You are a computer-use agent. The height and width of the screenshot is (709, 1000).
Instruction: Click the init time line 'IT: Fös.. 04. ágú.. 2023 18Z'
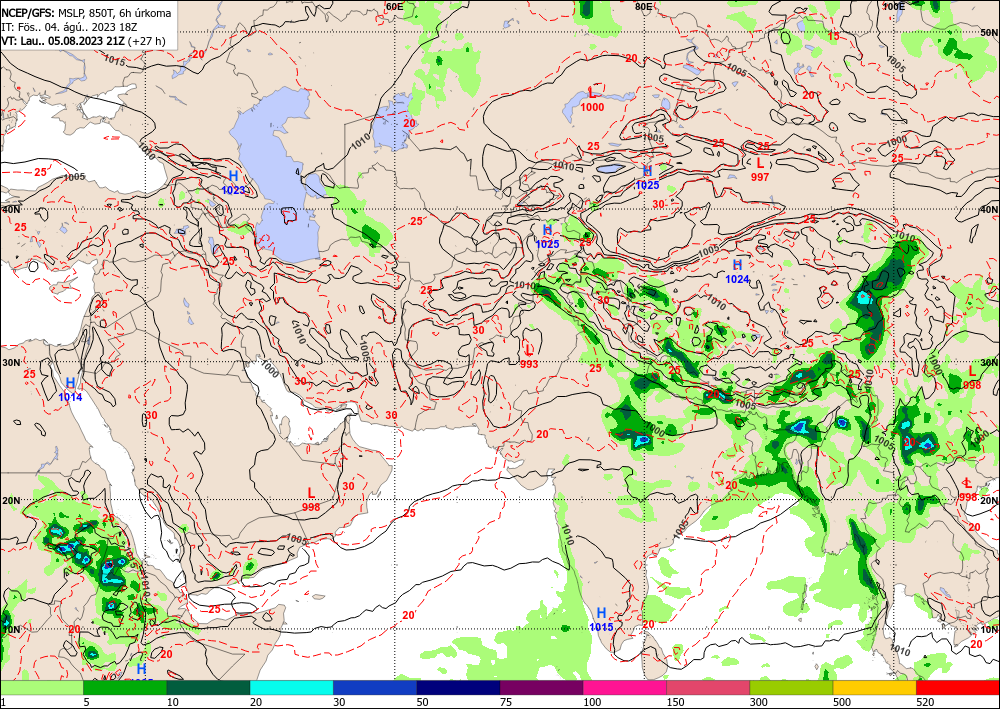[69, 27]
